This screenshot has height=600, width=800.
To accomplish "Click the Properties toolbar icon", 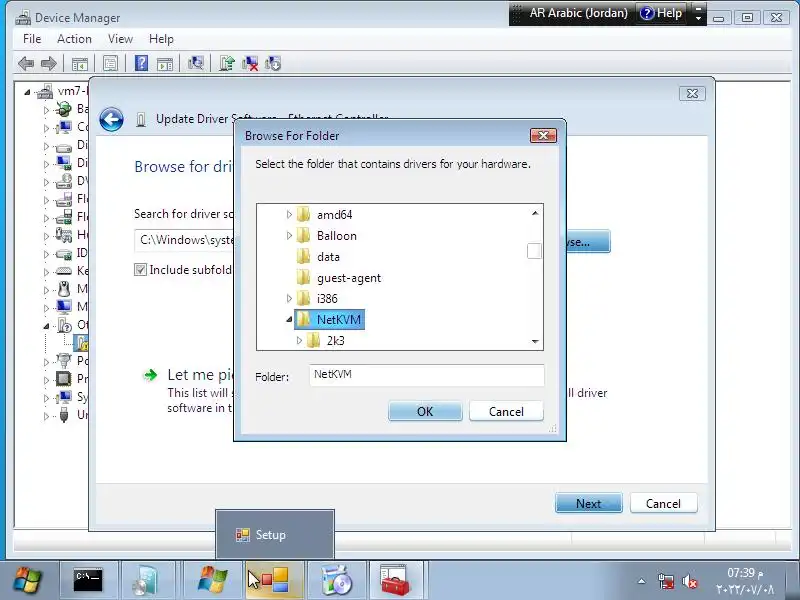I will 110,64.
